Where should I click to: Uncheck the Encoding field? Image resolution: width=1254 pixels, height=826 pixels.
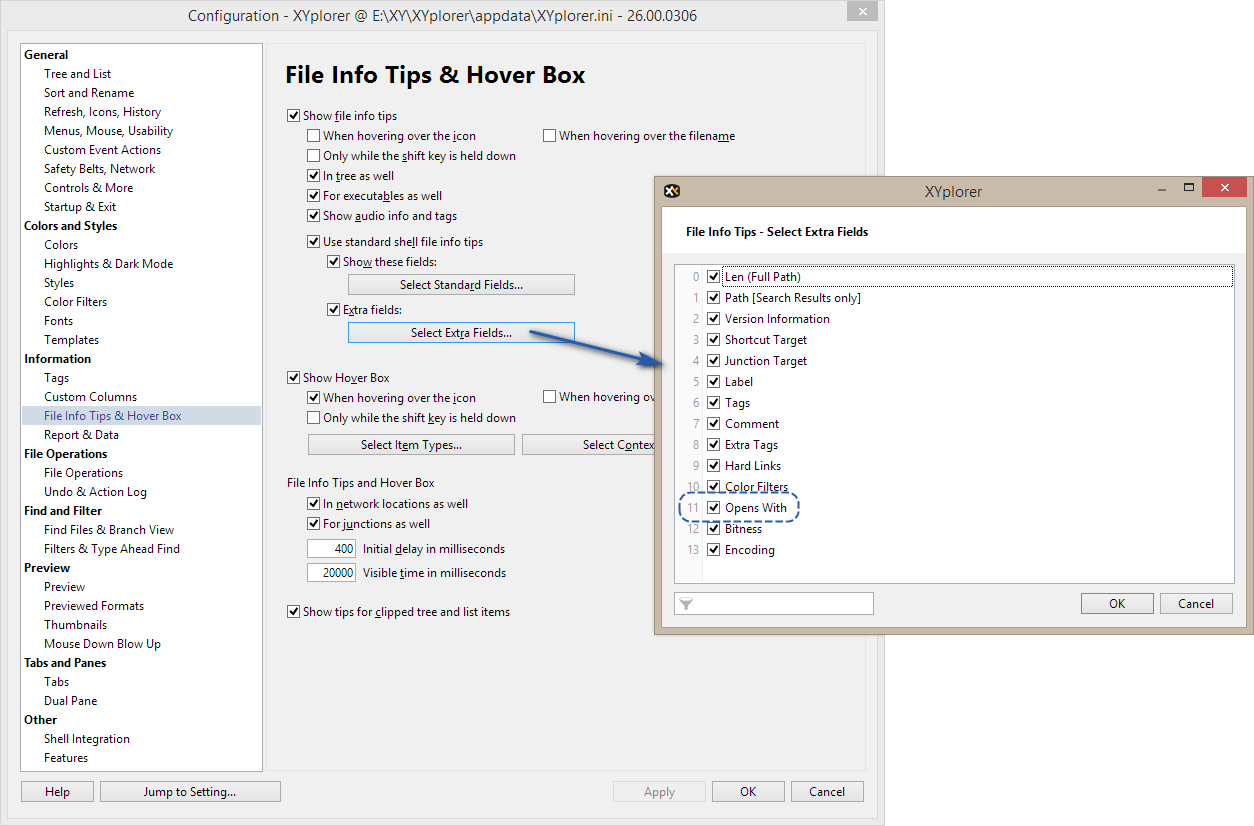click(713, 550)
